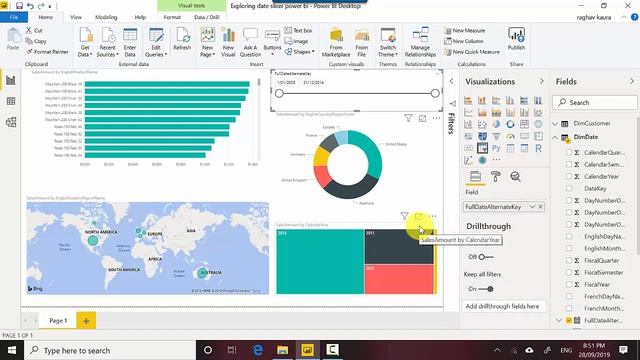Viewport: 640px width, 360px height.
Task: Switch to the Modeling ribbon tab
Action: coord(106,17)
